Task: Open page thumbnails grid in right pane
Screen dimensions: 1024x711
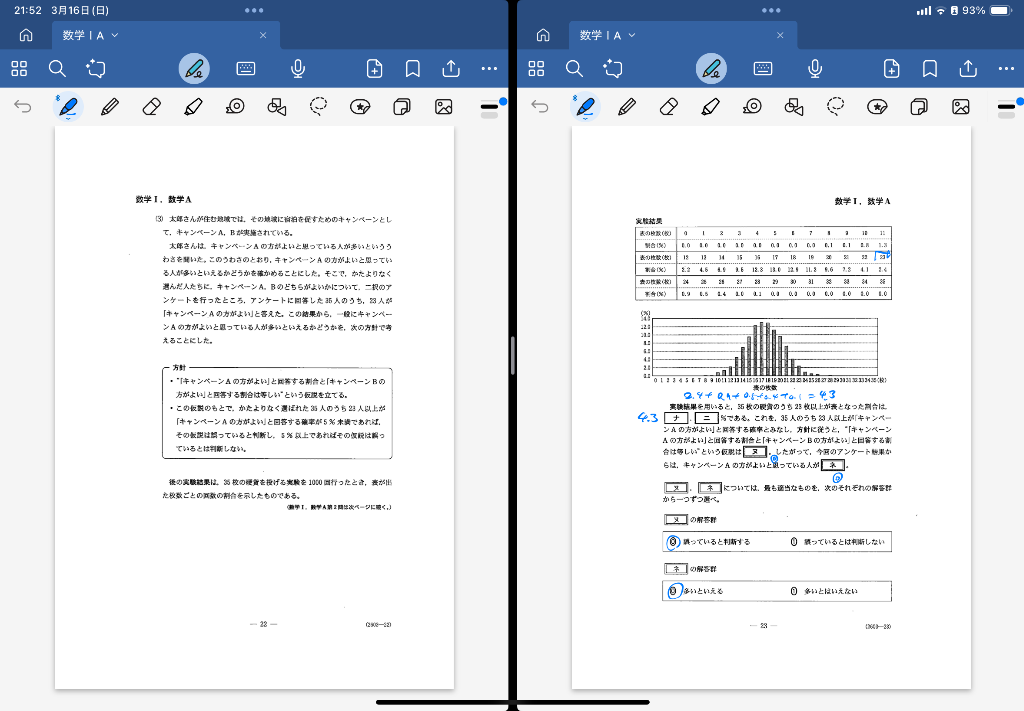Action: click(x=536, y=68)
